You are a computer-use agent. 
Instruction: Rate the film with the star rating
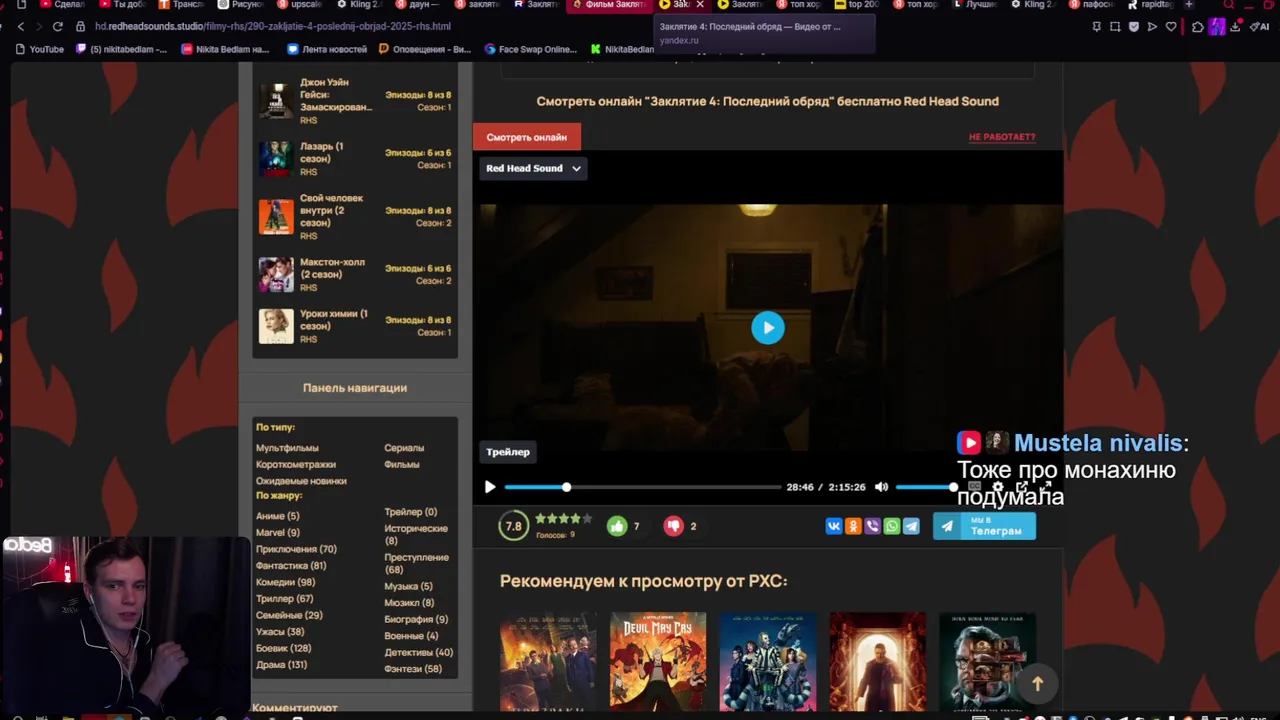[563, 519]
